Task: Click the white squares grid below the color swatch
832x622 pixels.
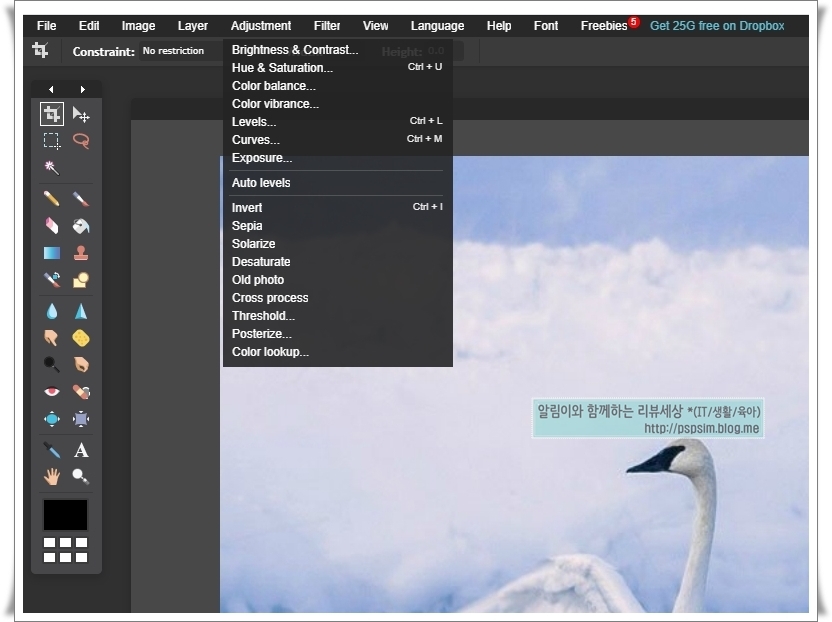Action: pos(65,550)
